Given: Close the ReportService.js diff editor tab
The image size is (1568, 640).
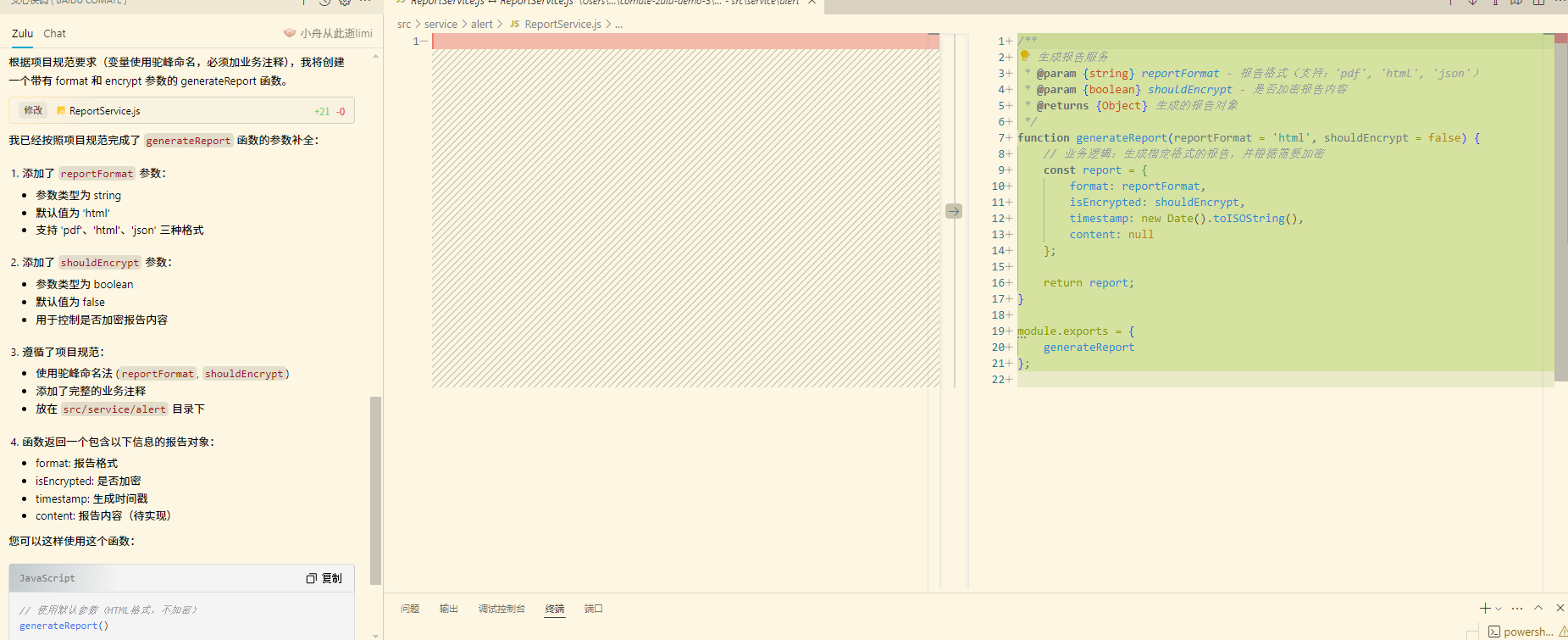Looking at the screenshot, I should click(812, 3).
